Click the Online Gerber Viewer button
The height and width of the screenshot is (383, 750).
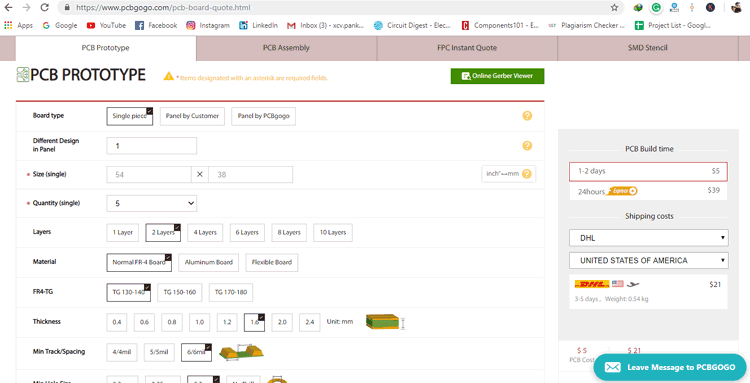click(x=497, y=76)
